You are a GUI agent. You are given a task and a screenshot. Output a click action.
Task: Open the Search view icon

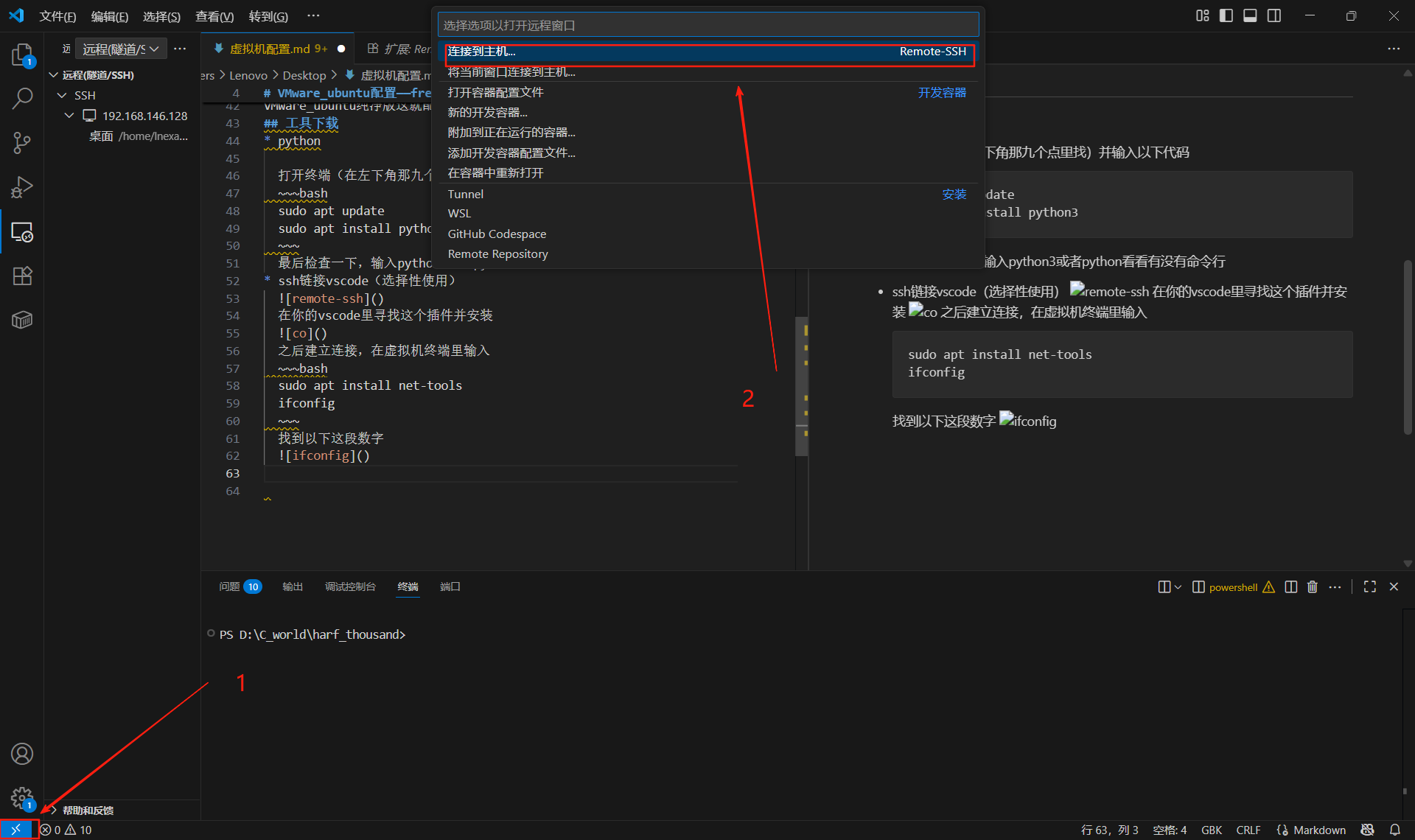[22, 98]
